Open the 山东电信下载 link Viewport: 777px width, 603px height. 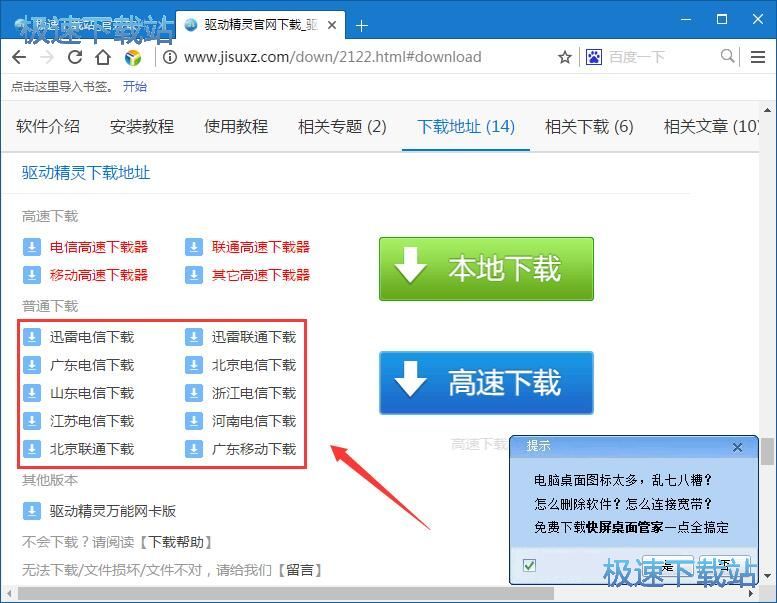coord(92,393)
